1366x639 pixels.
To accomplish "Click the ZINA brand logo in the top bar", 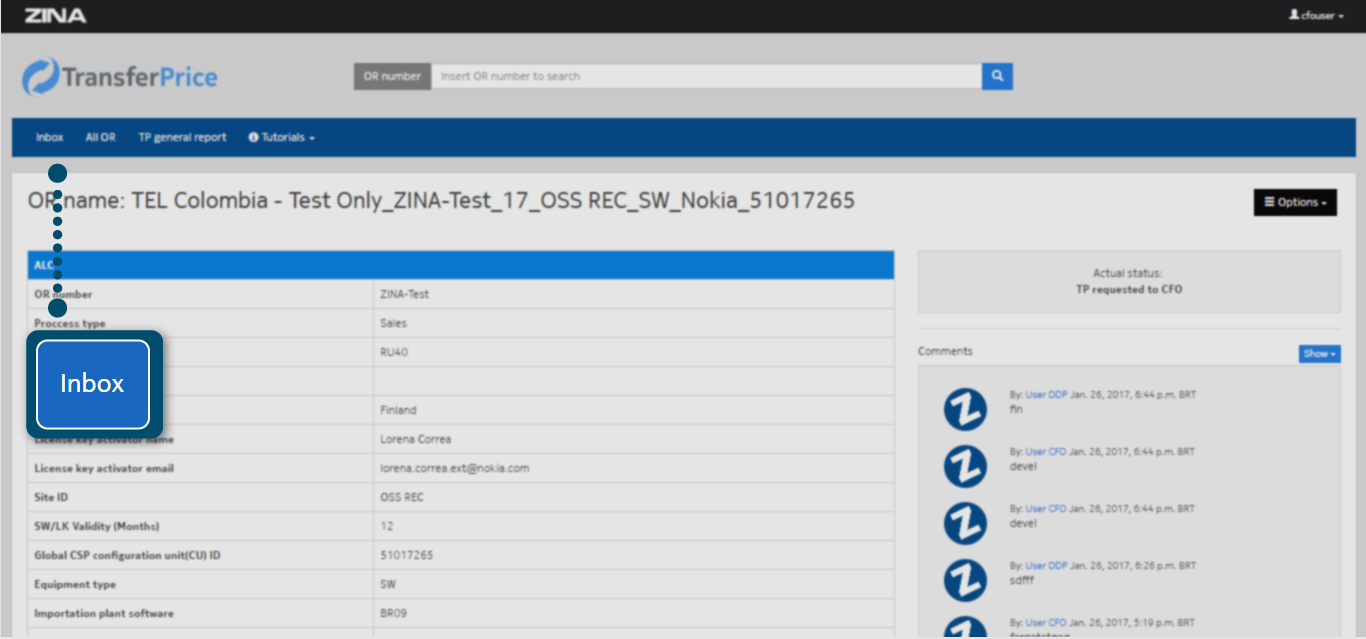I will 55,15.
